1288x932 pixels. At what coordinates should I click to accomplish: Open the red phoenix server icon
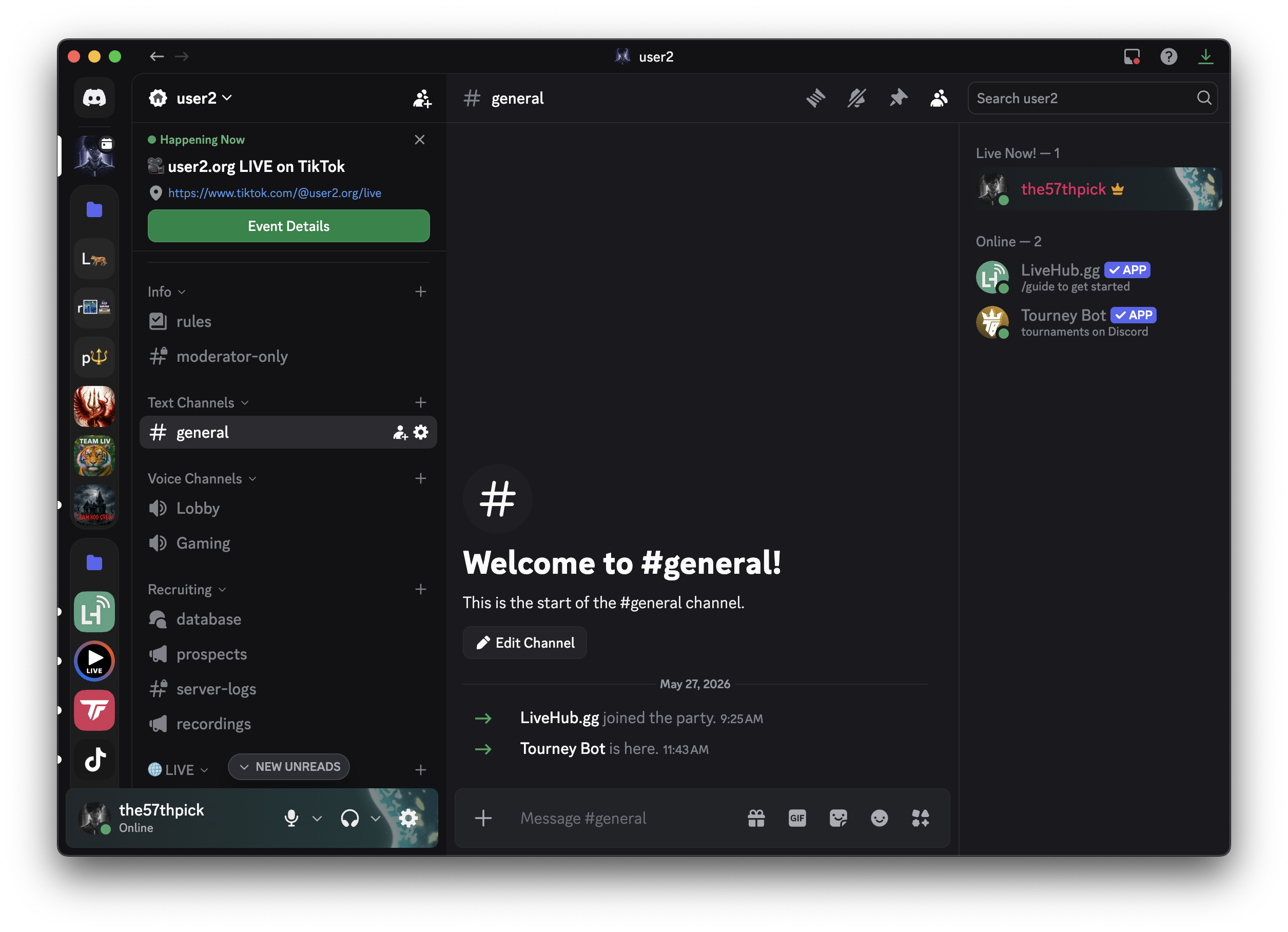94,406
